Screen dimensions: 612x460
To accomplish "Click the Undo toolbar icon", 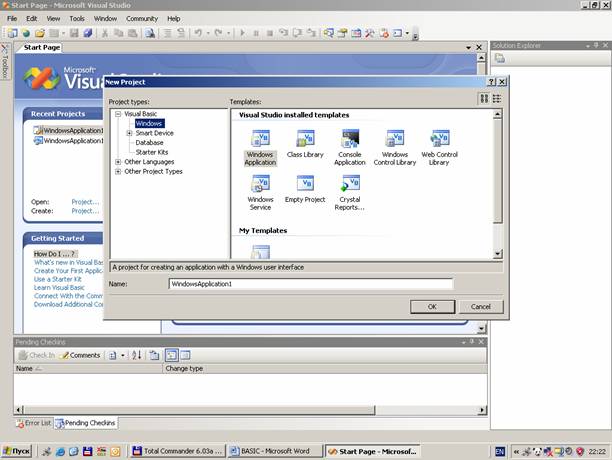I will [x=198, y=33].
